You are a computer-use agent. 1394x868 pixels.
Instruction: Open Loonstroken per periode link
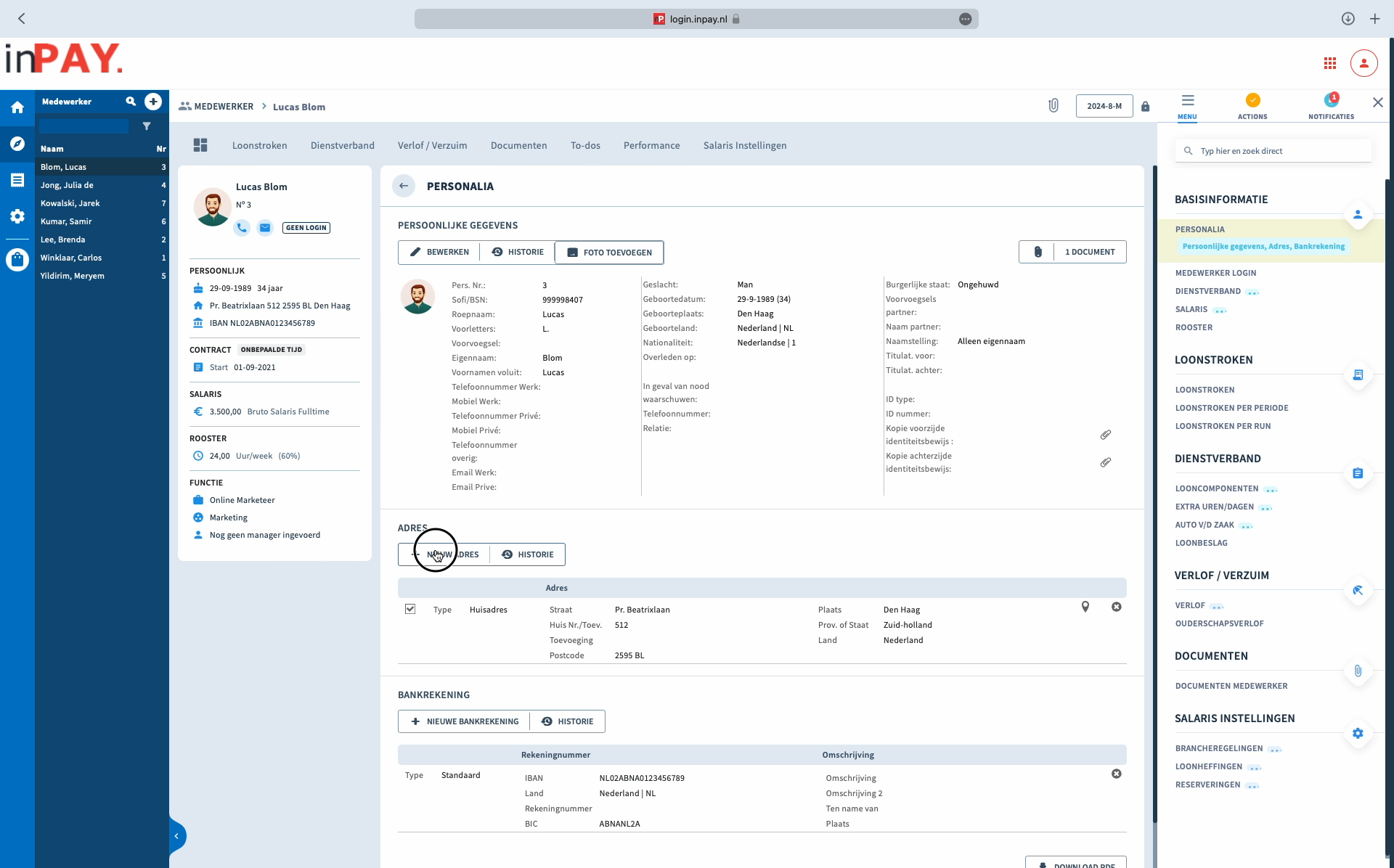click(x=1232, y=408)
